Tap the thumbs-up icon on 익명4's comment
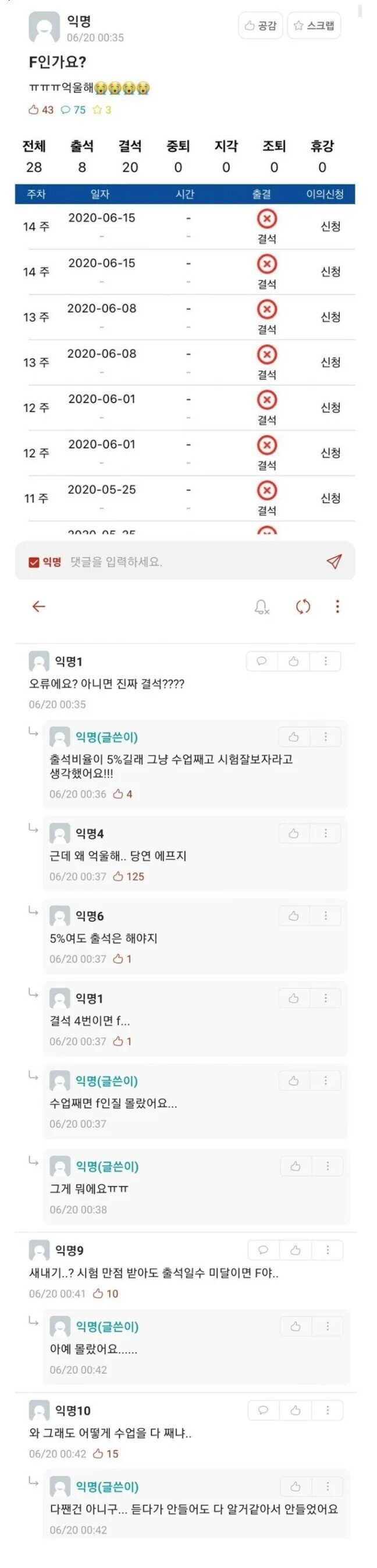 point(293,833)
